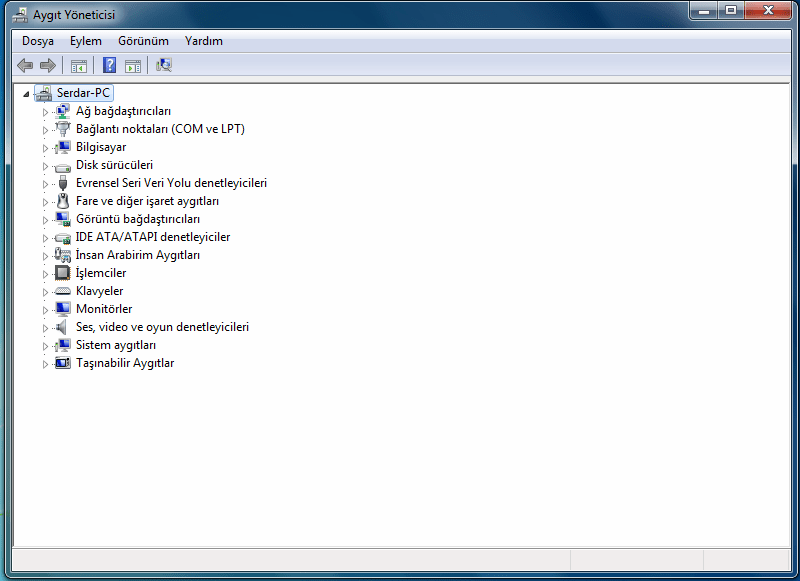The height and width of the screenshot is (581, 800).
Task: Select İnsan Arabirim Aygıtları label
Action: [x=138, y=255]
